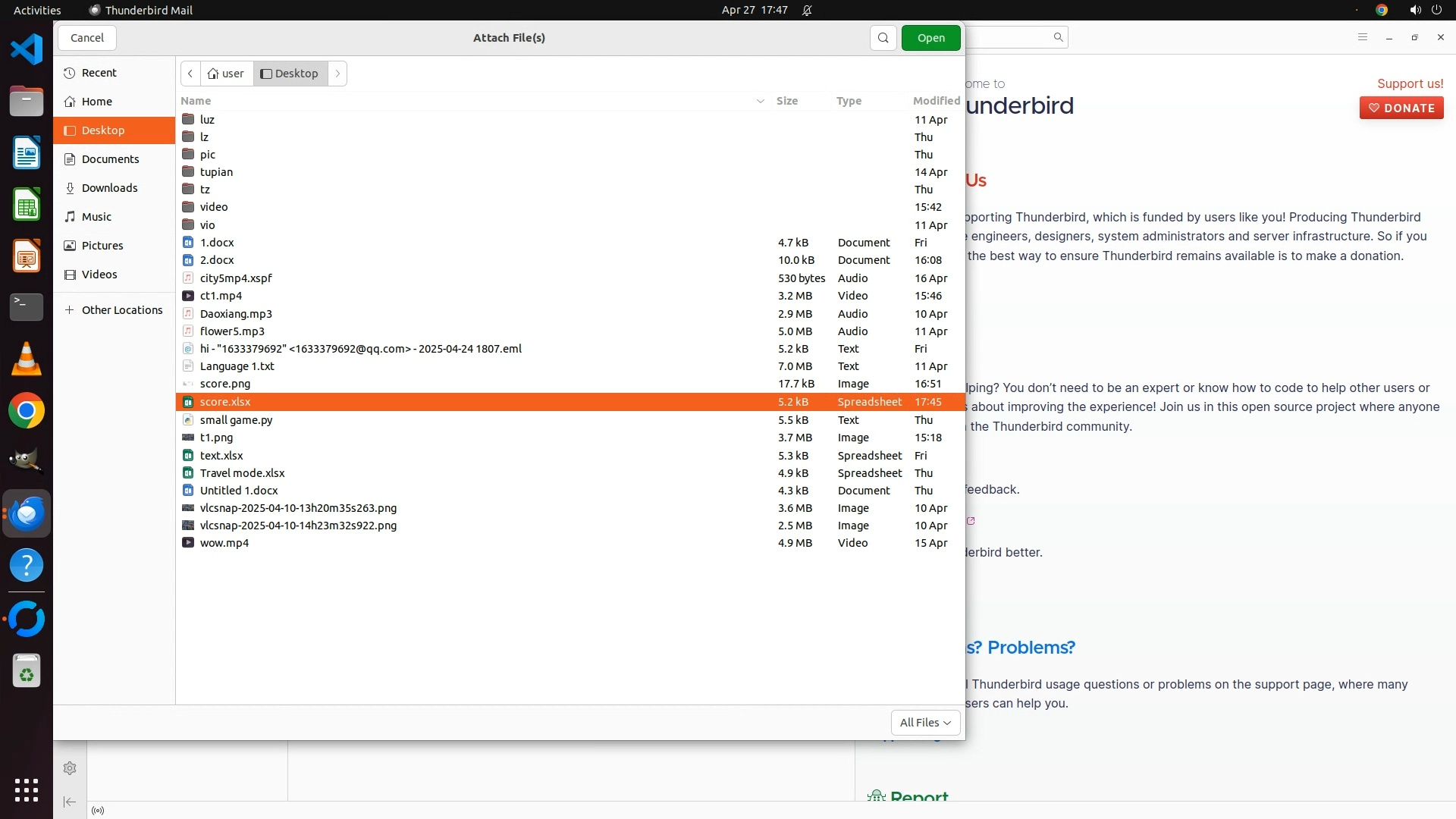
Task: Select the Recent sidebar location
Action: [99, 73]
